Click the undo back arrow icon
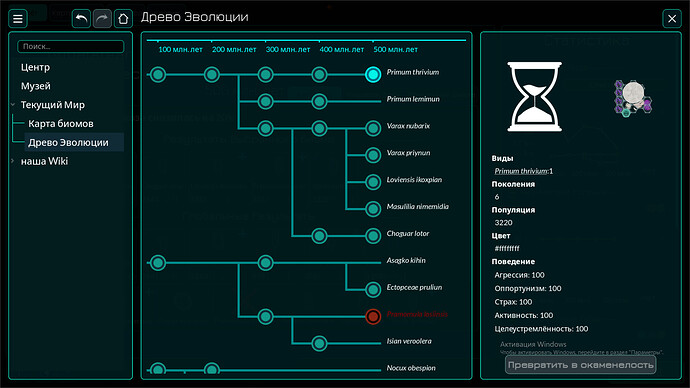Screen dimensions: 690x388 tap(81, 18)
